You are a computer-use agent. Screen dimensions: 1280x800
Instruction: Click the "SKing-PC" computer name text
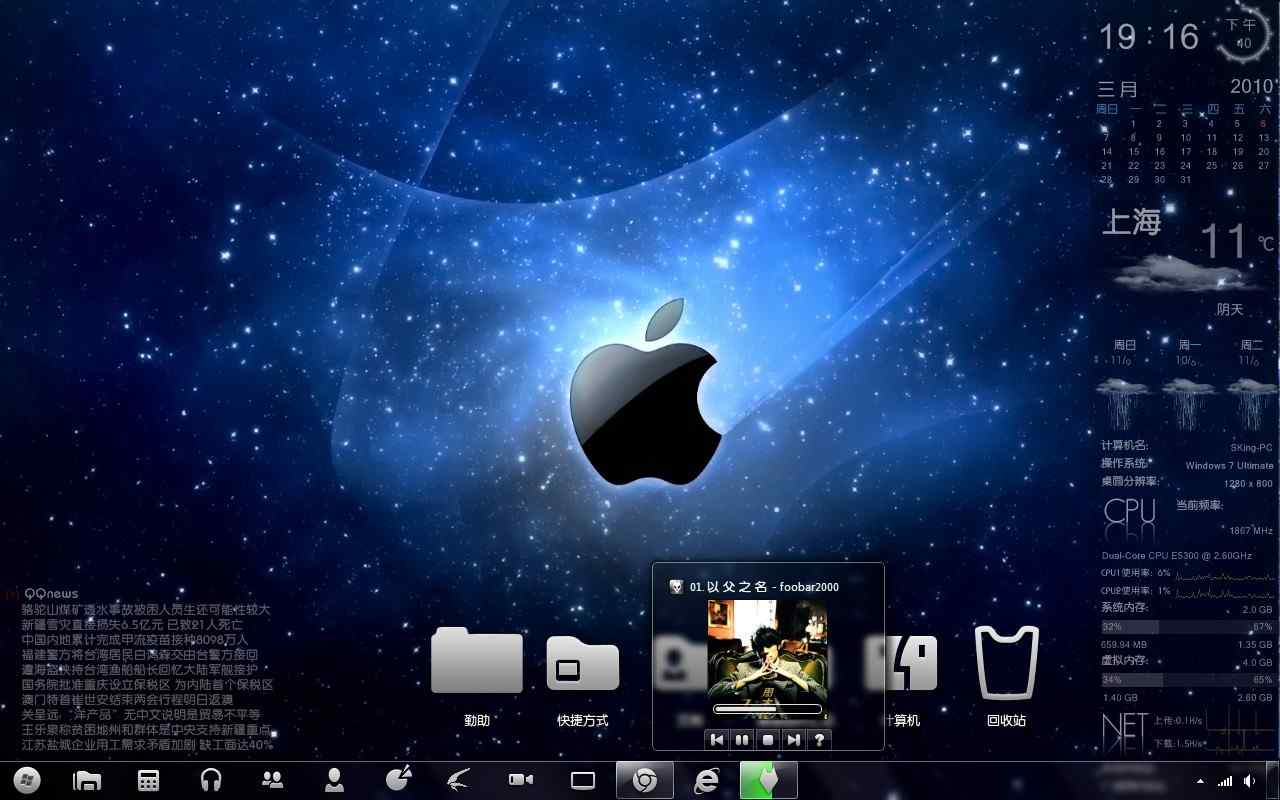pyautogui.click(x=1251, y=448)
